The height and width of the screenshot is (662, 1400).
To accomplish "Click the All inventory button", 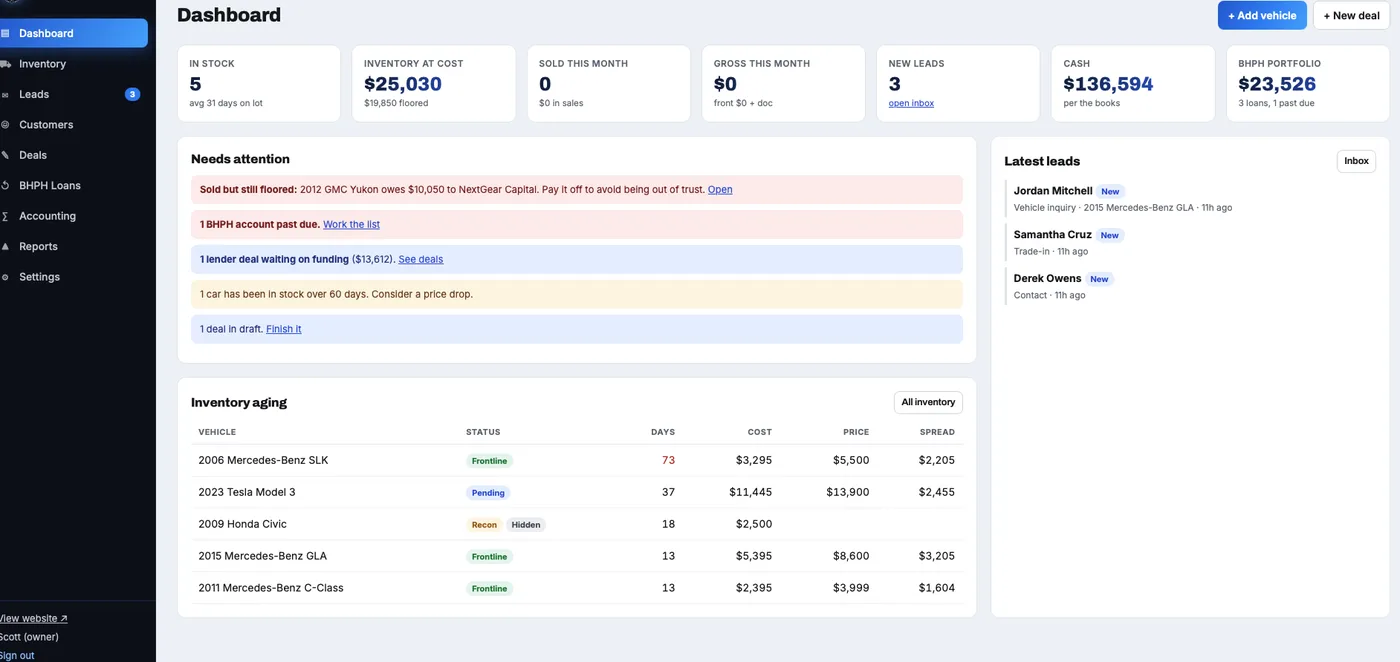I will (928, 402).
